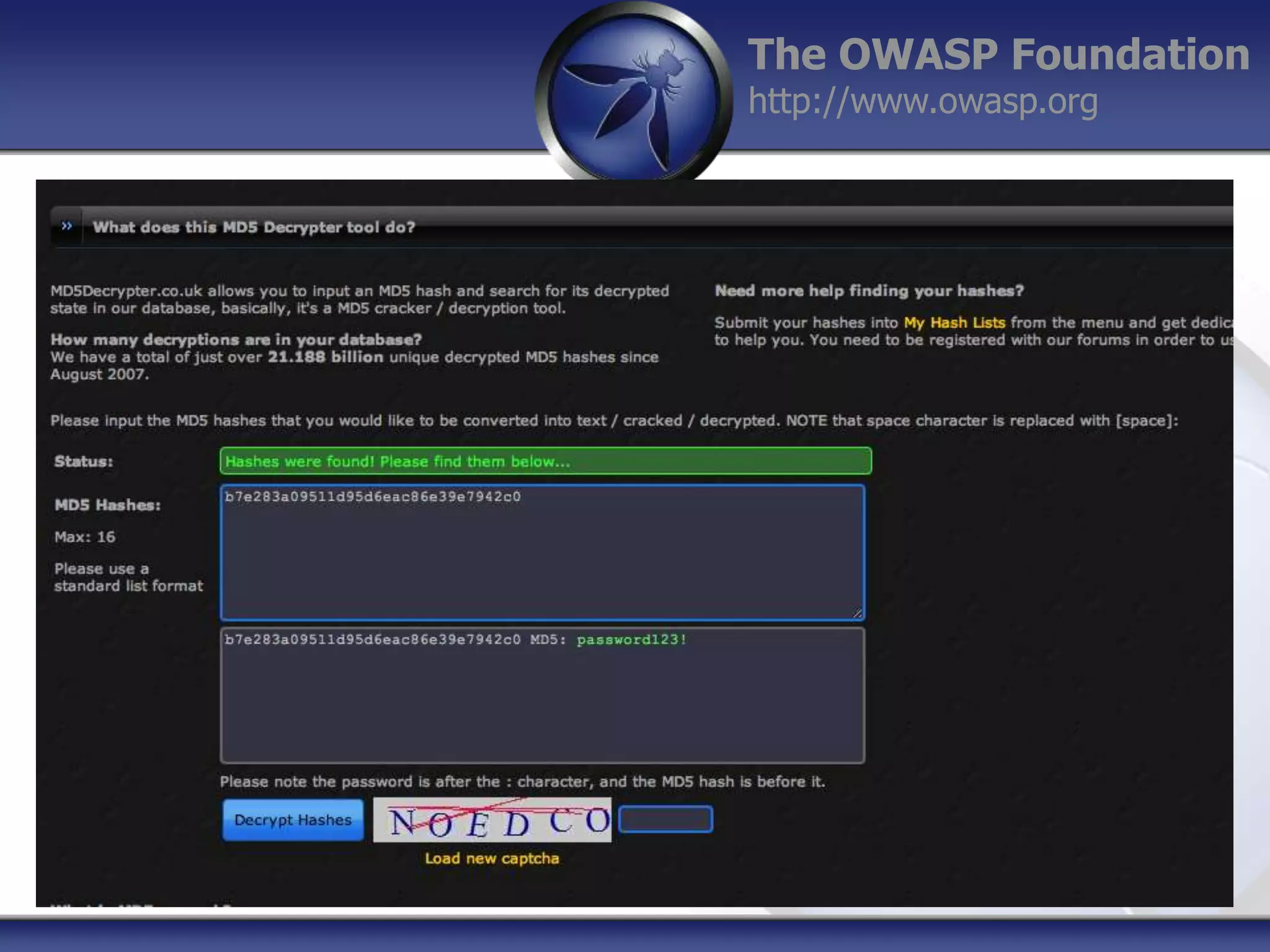Click the http://www.owasp.org URL text

(x=923, y=101)
